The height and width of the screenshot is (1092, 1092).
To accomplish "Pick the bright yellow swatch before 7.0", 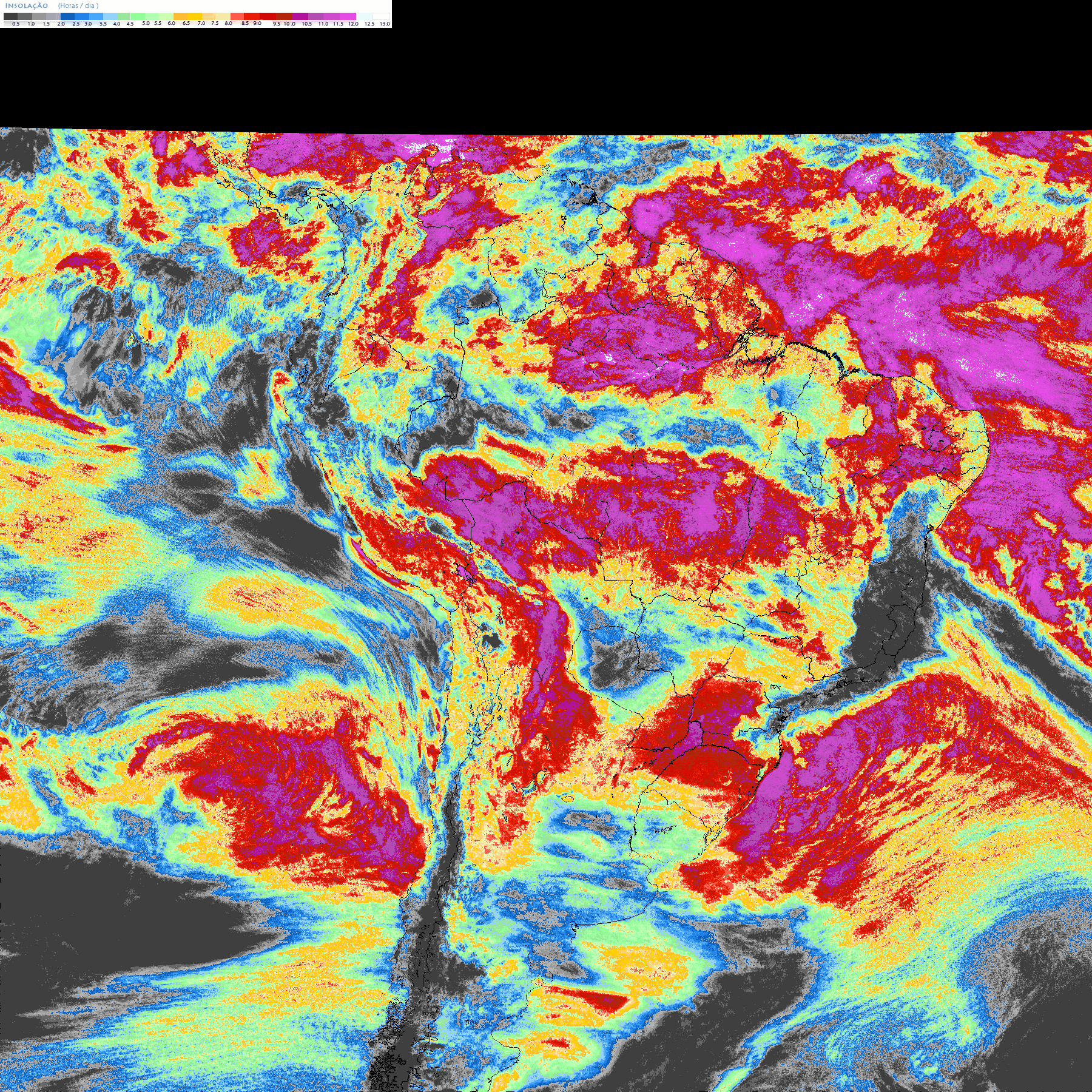I will (x=195, y=16).
